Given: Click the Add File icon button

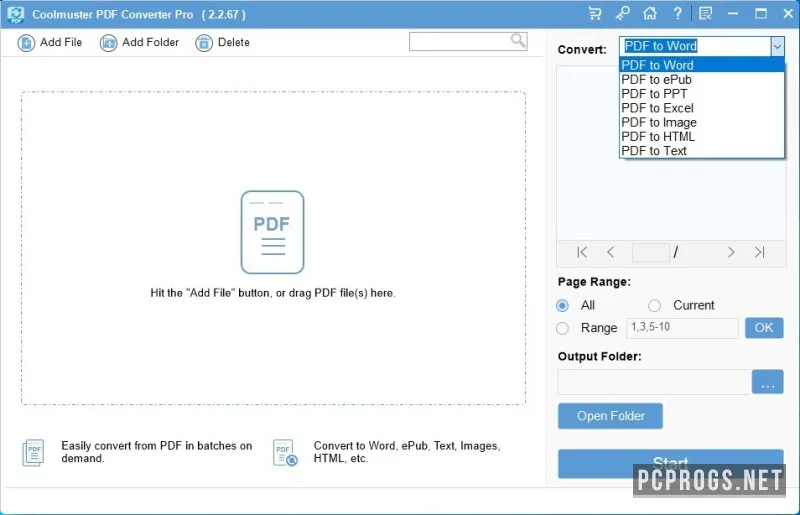Looking at the screenshot, I should tap(26, 43).
